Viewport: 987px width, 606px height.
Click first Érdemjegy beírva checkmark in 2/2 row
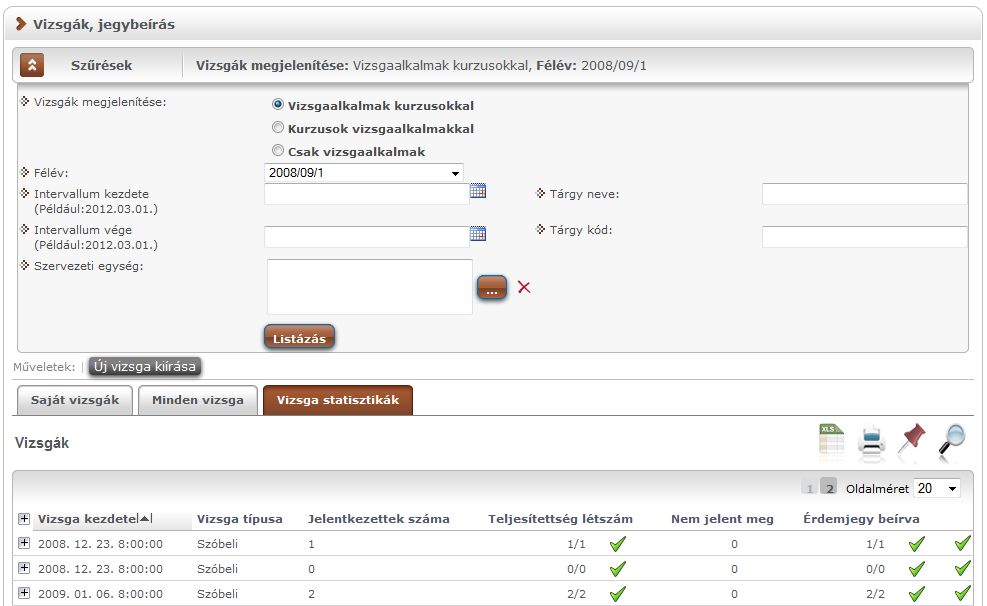click(x=917, y=593)
